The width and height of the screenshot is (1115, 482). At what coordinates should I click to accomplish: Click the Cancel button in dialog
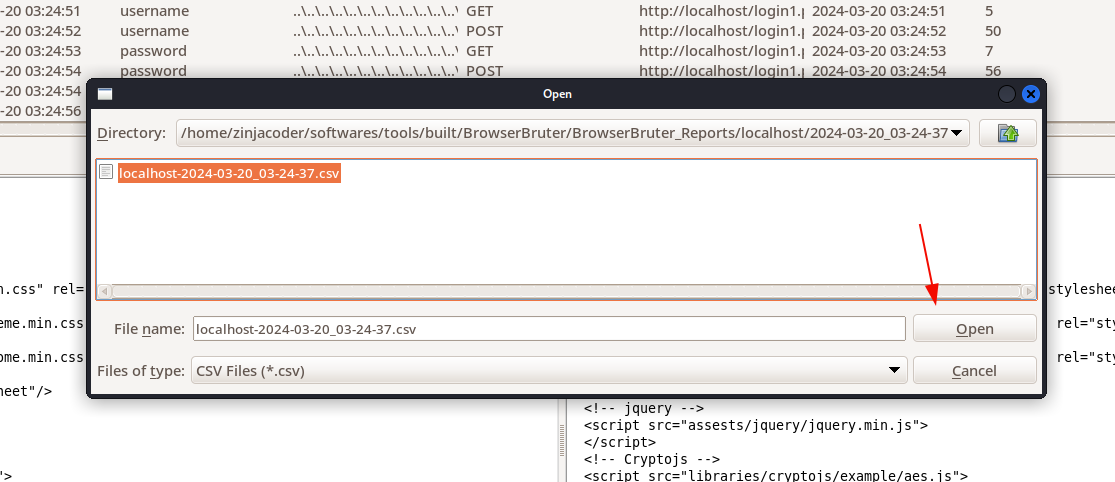(x=974, y=370)
